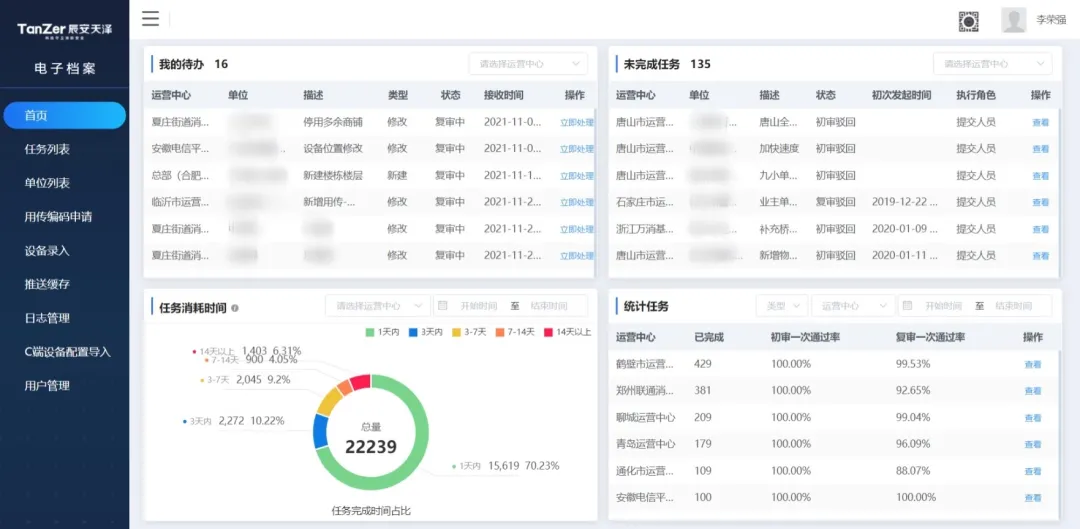Screen dimensions: 1080x529
Task: Toggle the red 14天以上 legend item
Action: coord(566,332)
